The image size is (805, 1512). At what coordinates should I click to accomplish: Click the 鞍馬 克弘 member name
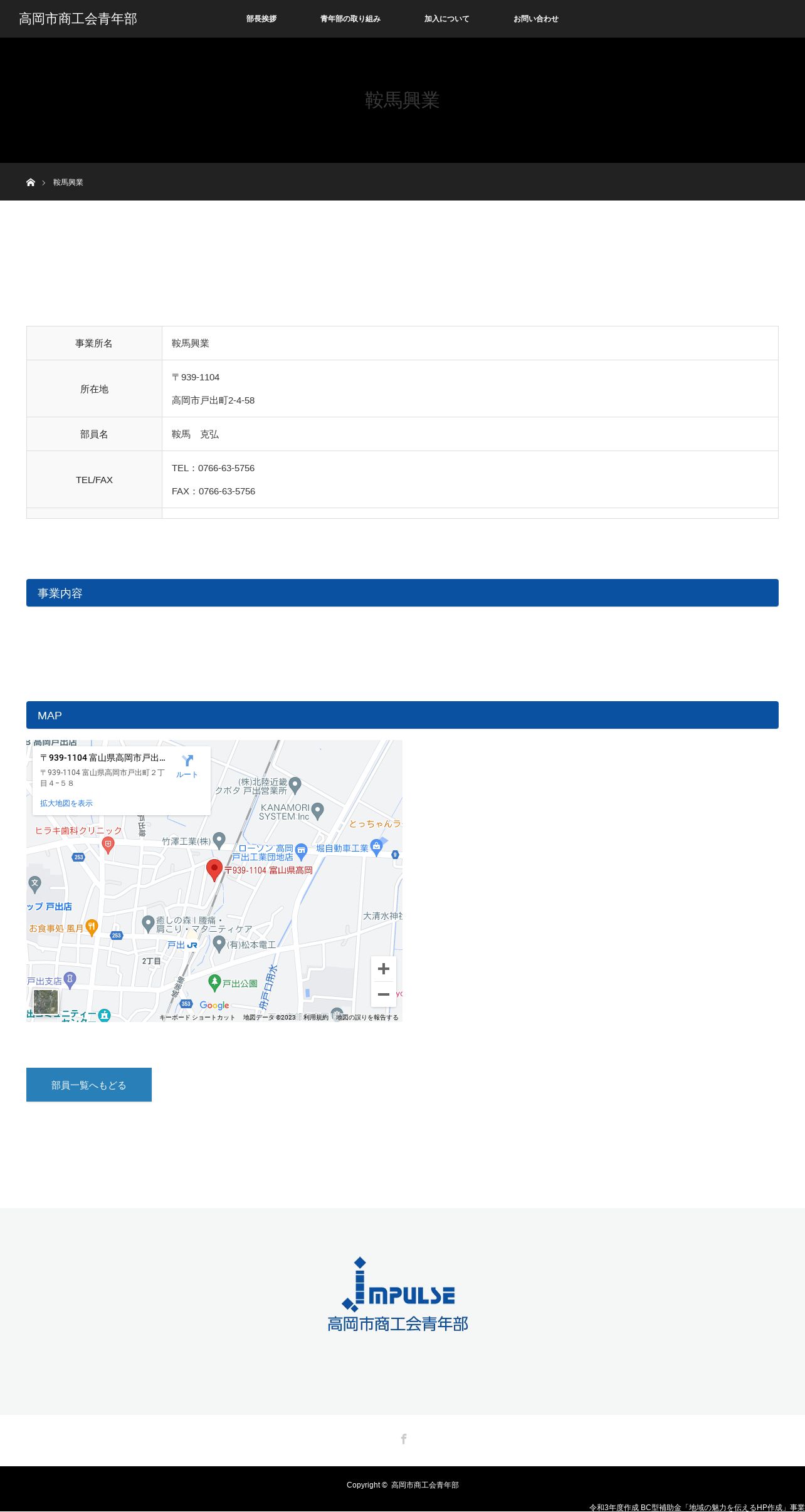[196, 434]
